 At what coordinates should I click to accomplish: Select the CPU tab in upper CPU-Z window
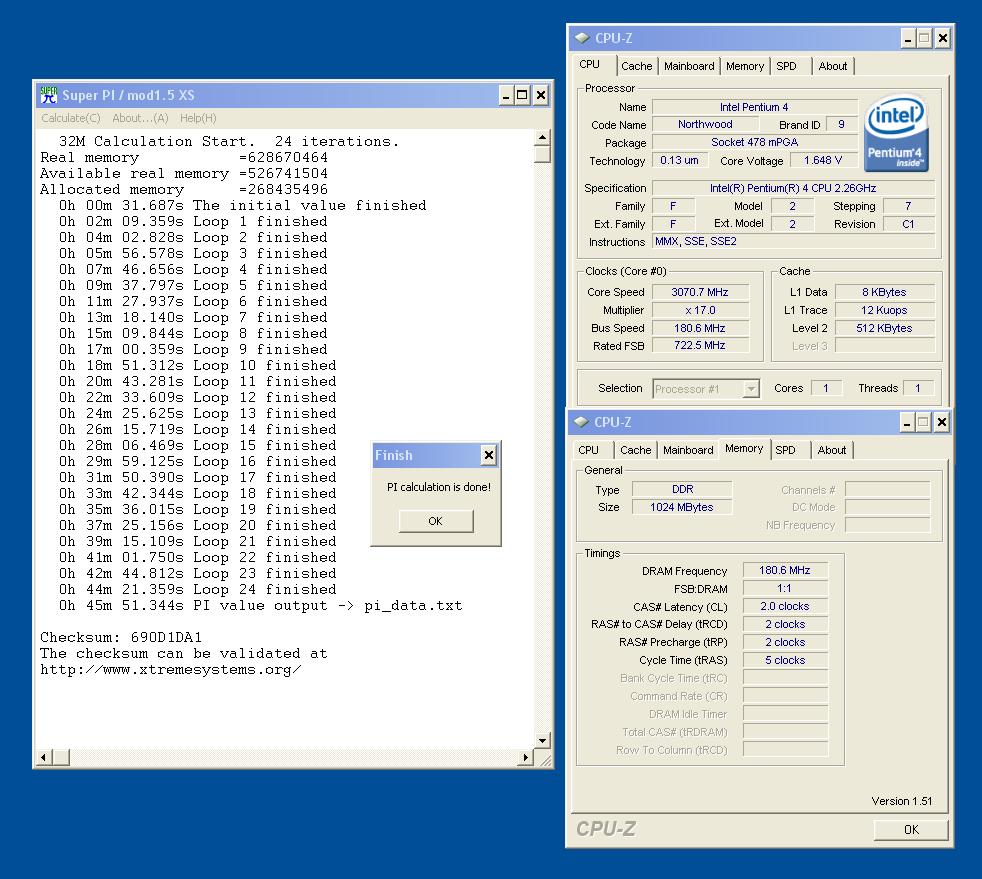click(x=589, y=64)
